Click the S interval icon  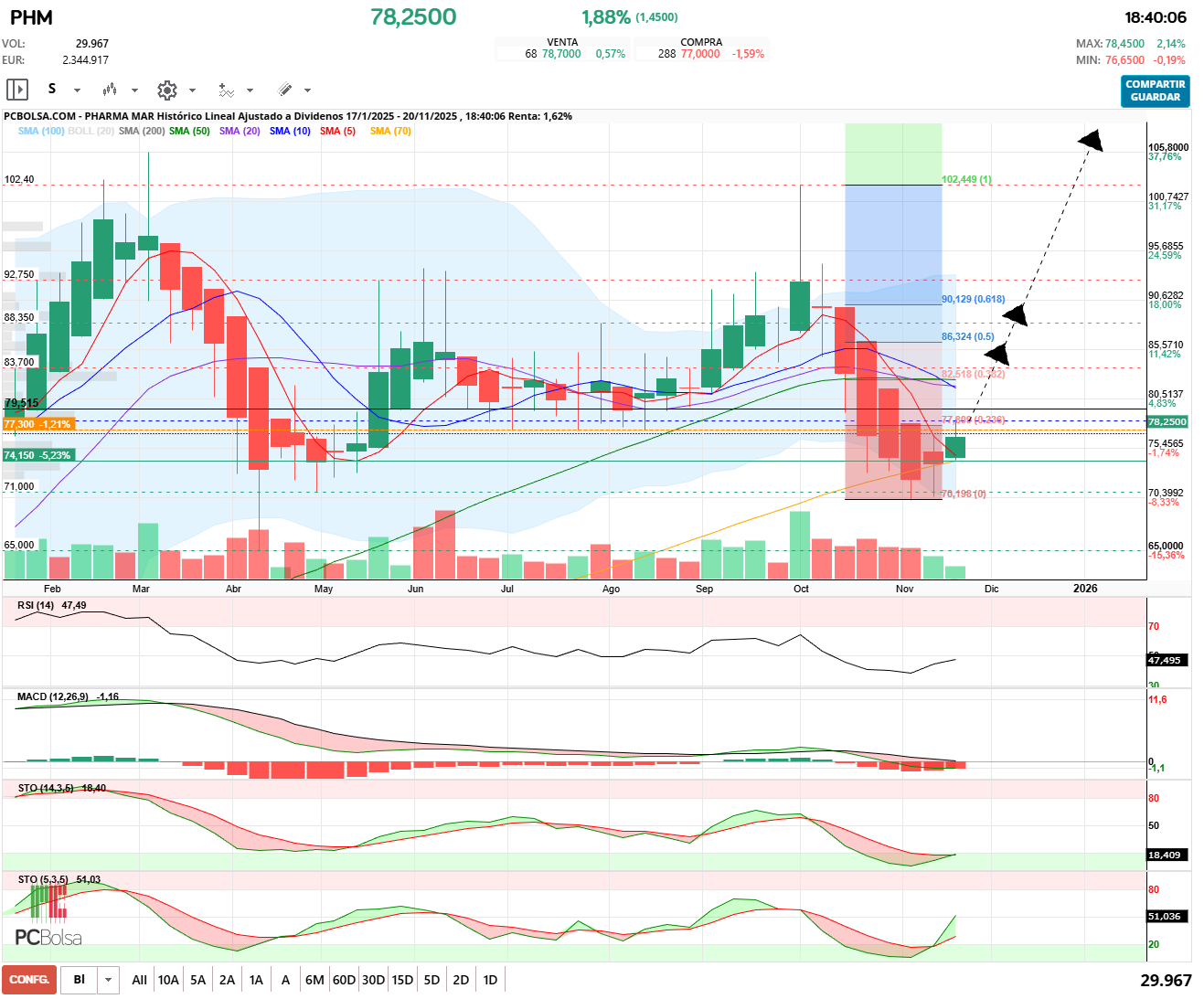pyautogui.click(x=52, y=89)
